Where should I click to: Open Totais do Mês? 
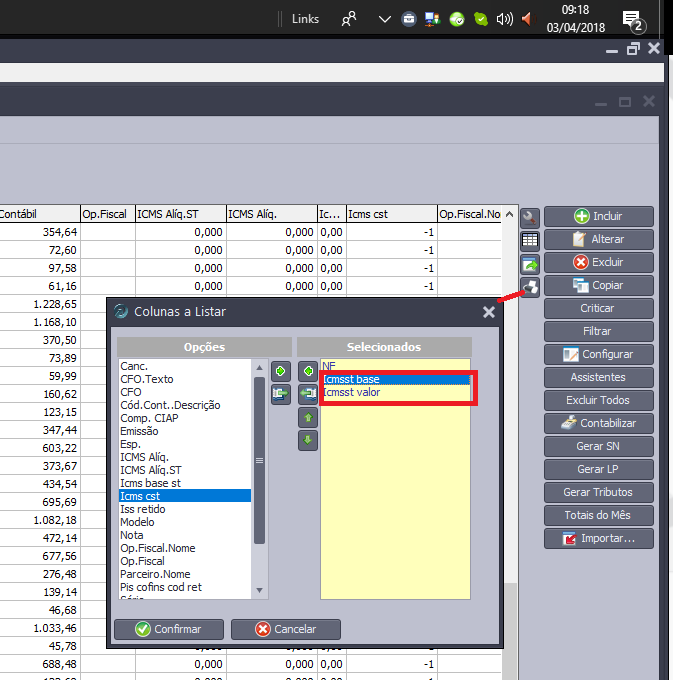(598, 515)
